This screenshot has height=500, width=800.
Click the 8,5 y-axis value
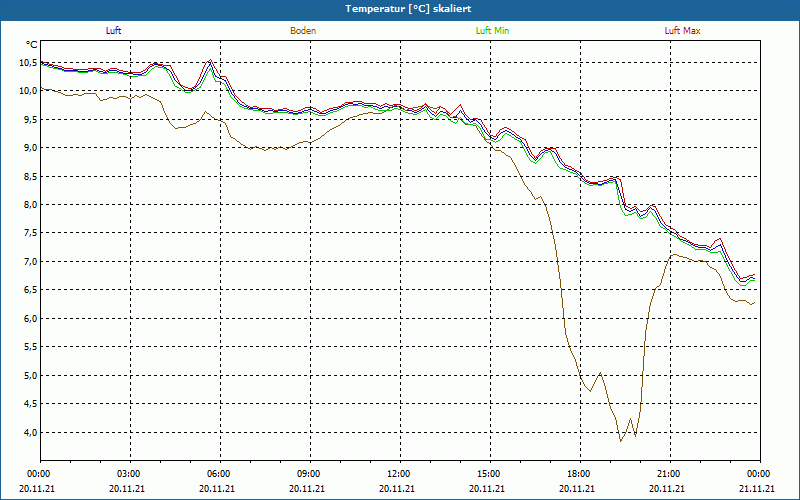(x=30, y=177)
